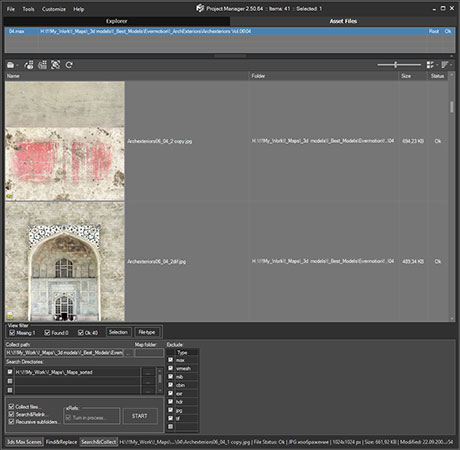Toggle the Collect files checkbox

tap(11, 407)
